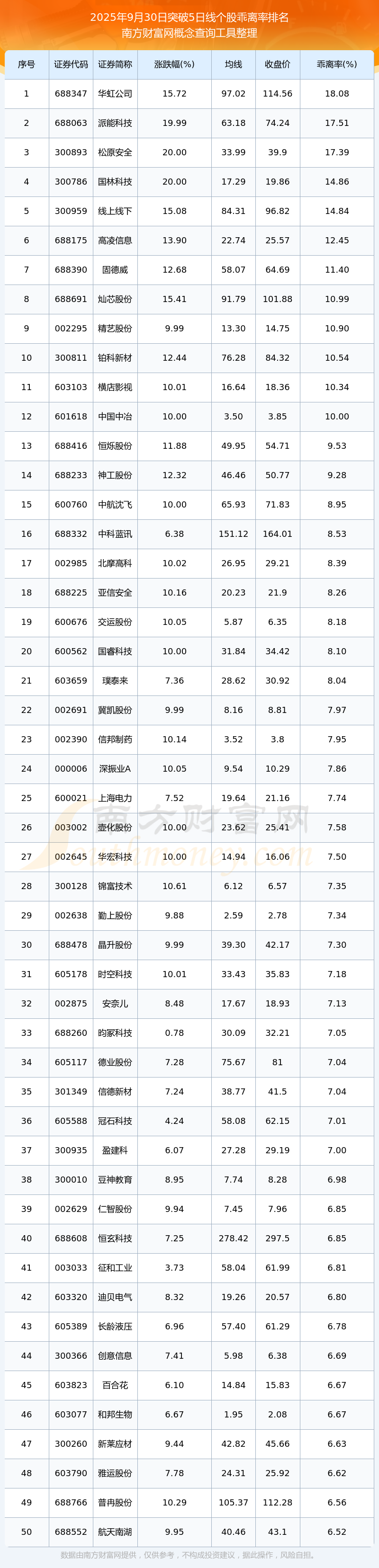Click stock code 300893
379x1568 pixels.
point(71,152)
